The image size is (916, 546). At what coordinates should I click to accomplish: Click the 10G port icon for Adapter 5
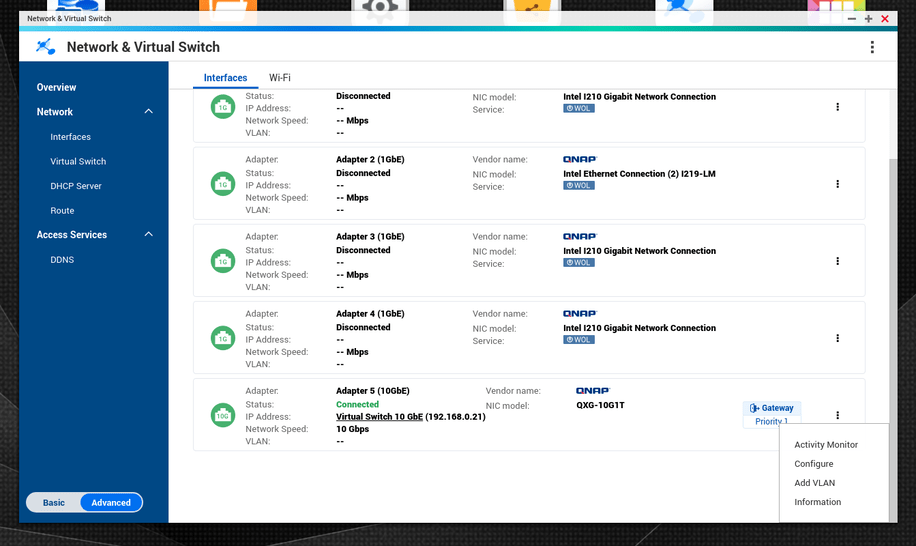(x=223, y=415)
